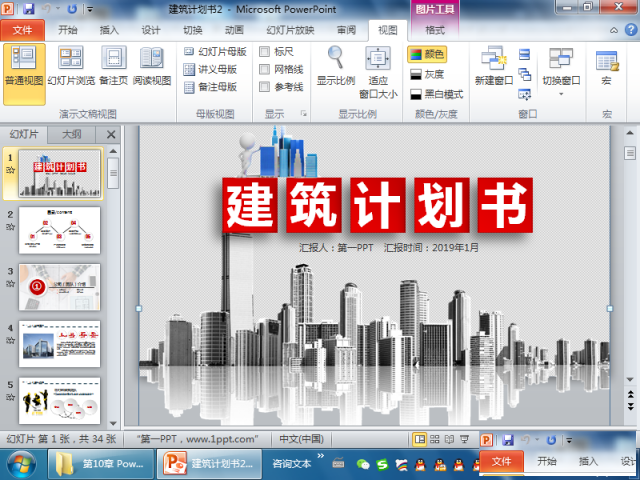Click the Redo button in title bar
The image size is (640, 480).
click(x=72, y=9)
